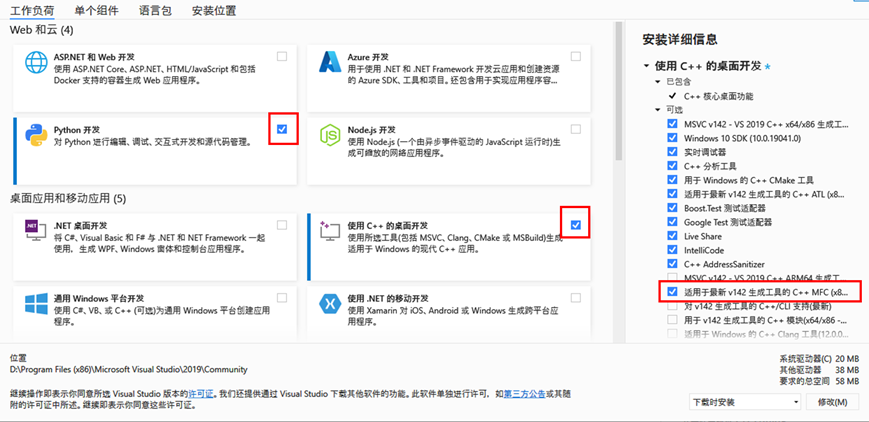The image size is (869, 422).
Task: Click the 安装详细信息 panel heading
Action: 680,39
